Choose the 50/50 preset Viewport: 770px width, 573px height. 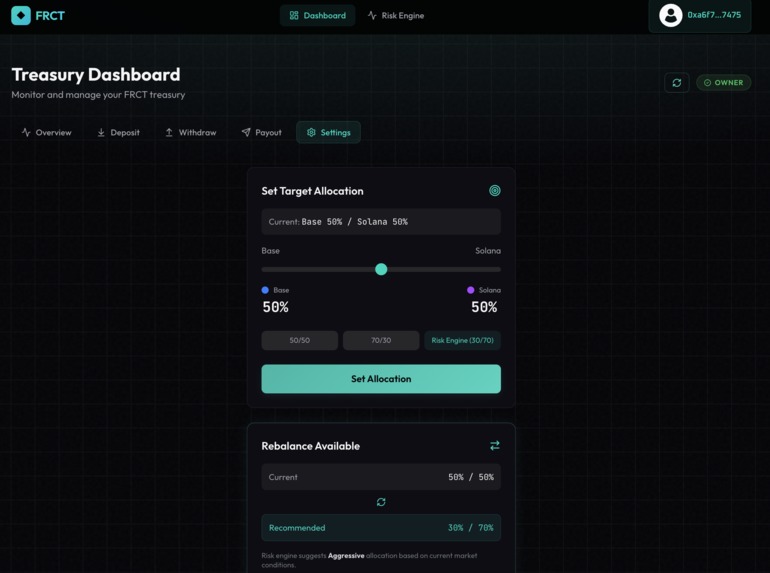300,340
